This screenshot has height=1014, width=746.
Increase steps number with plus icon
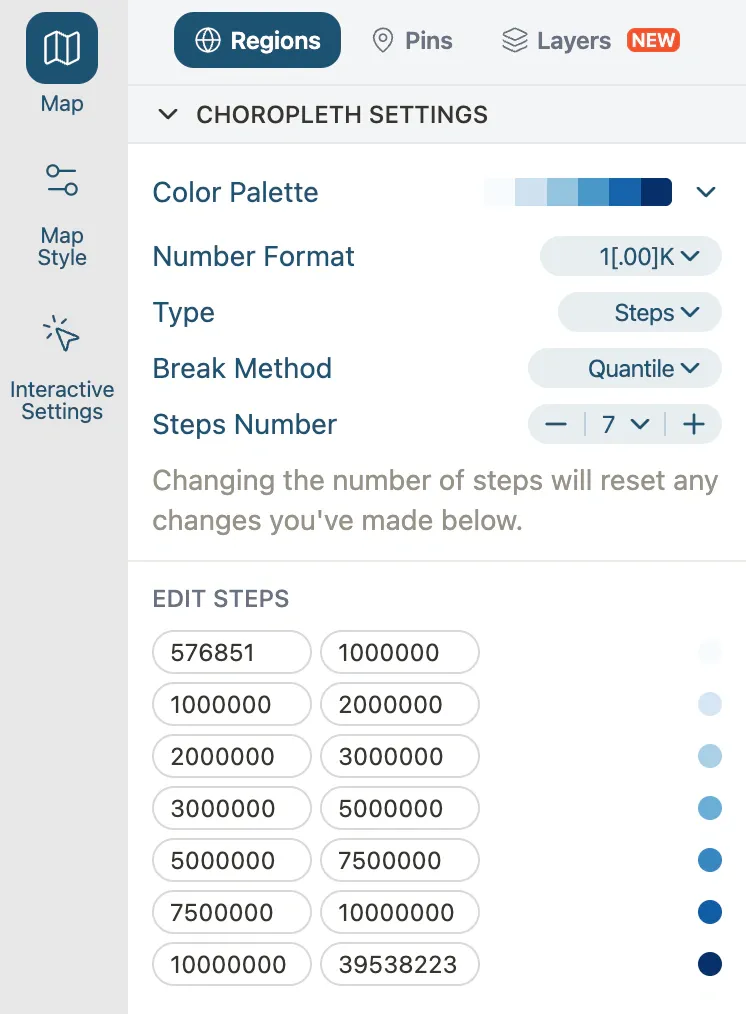pyautogui.click(x=694, y=425)
